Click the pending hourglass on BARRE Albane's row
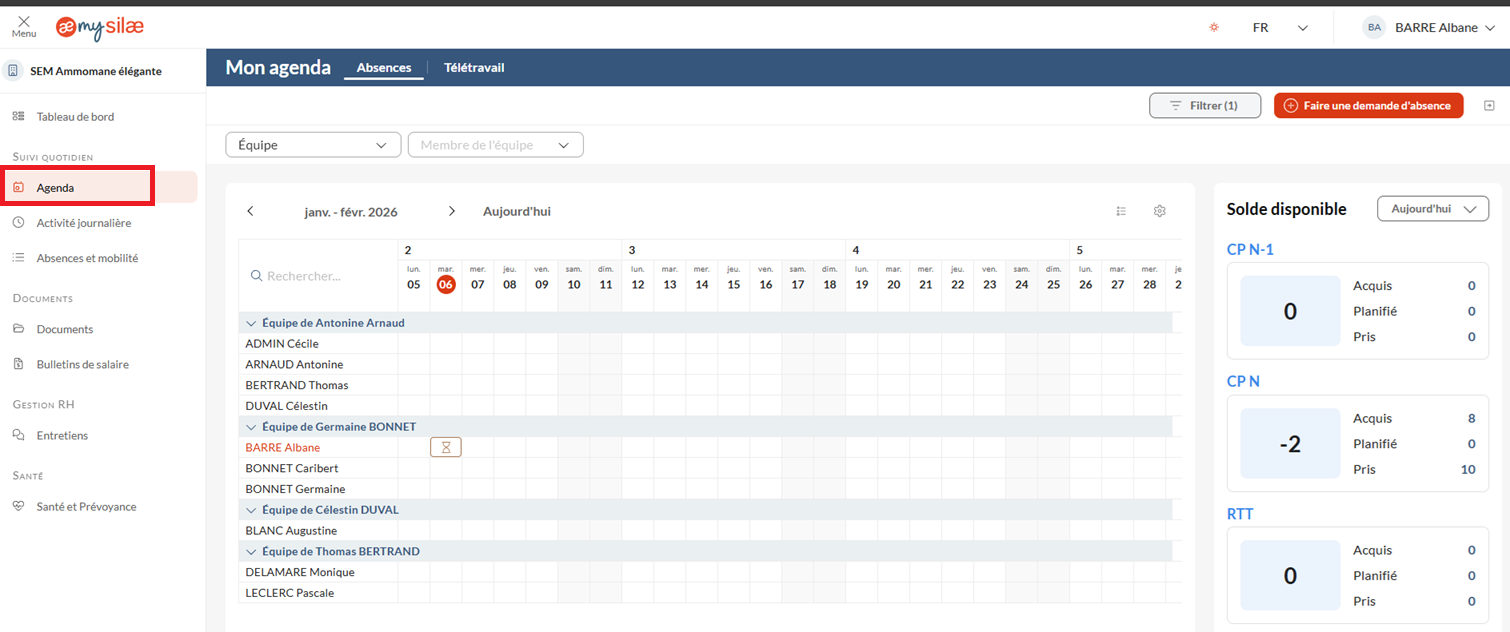 (446, 447)
